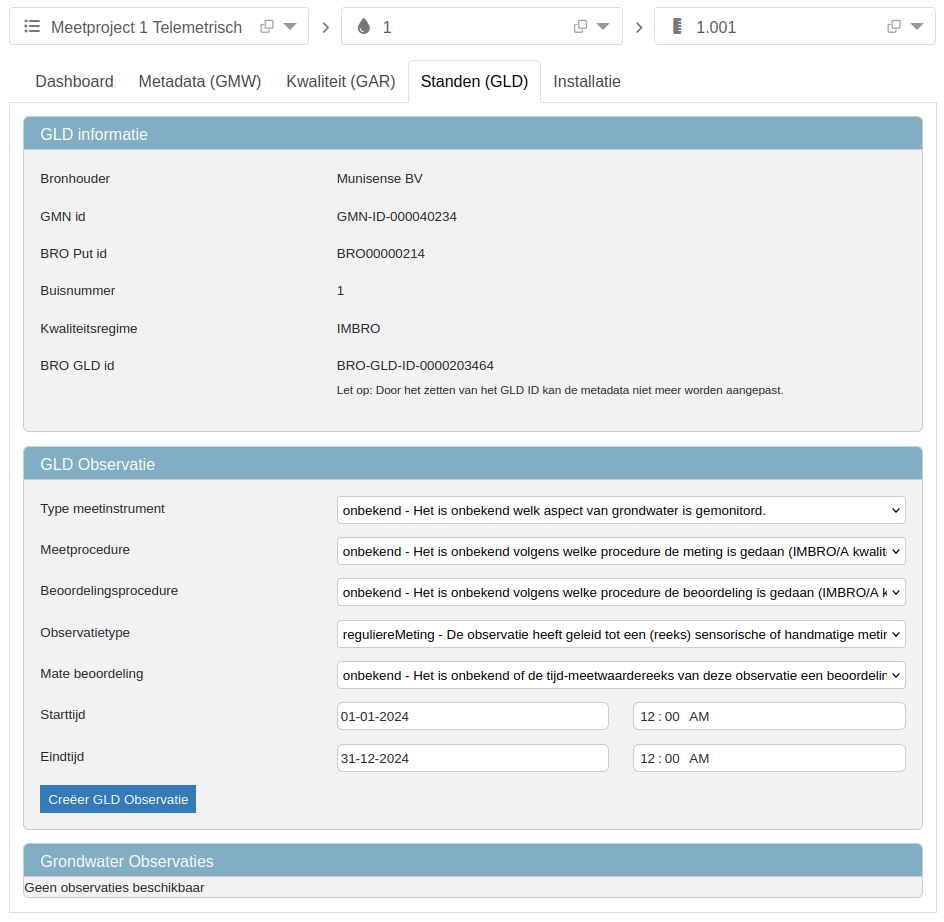Open the Meetprocedure dropdown
The height and width of the screenshot is (922, 944).
tap(620, 551)
